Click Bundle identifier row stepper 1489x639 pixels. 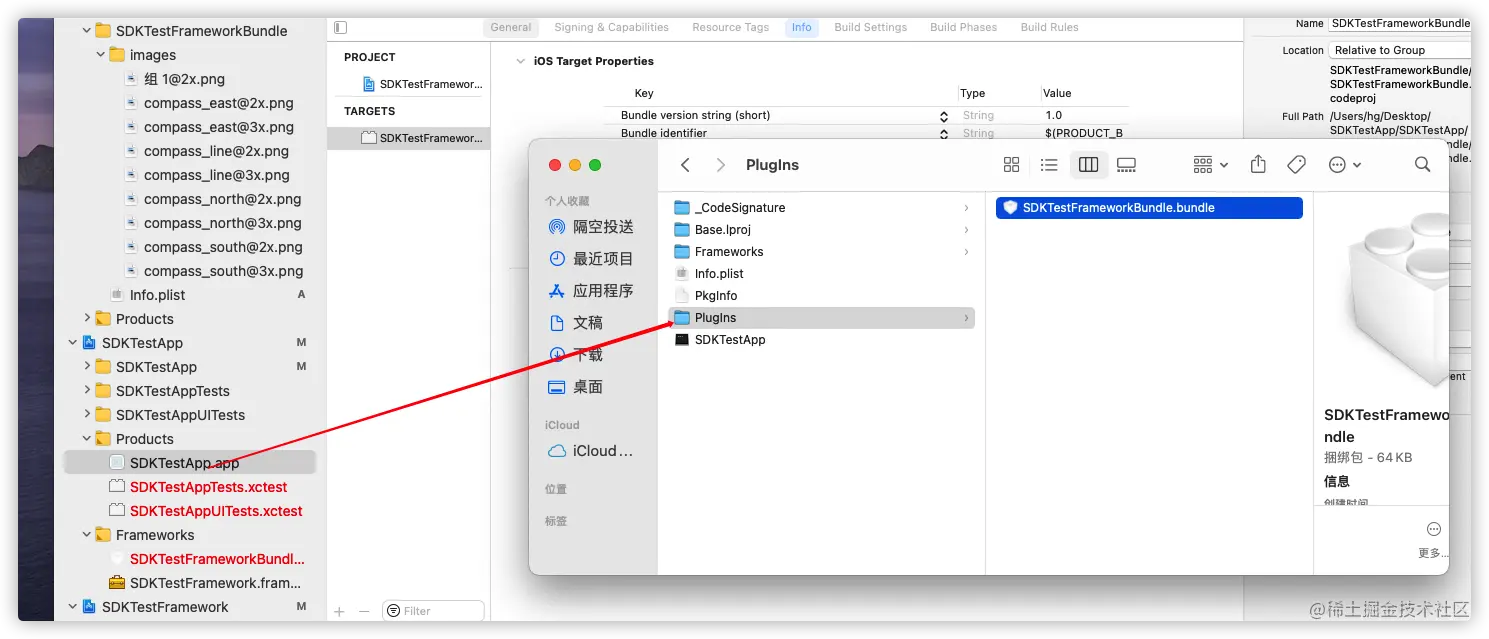coord(944,134)
